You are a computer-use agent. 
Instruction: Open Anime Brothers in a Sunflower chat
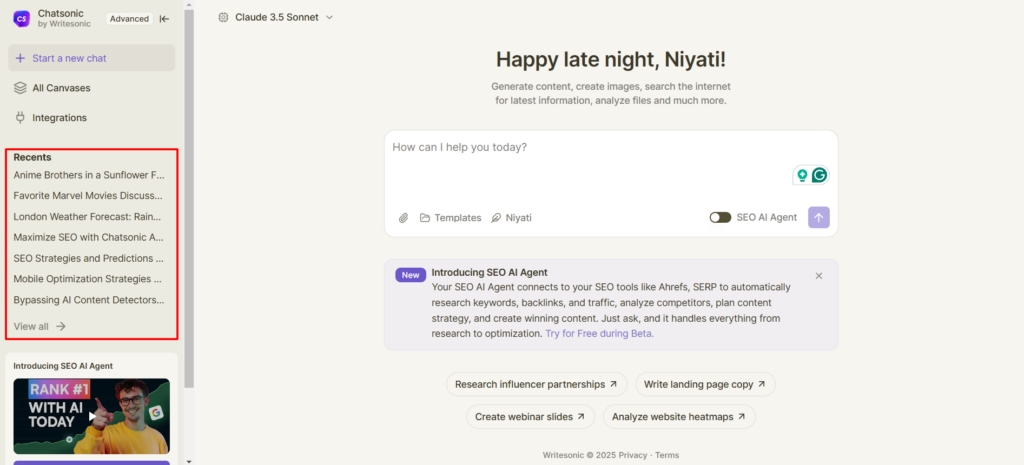pyautogui.click(x=89, y=175)
